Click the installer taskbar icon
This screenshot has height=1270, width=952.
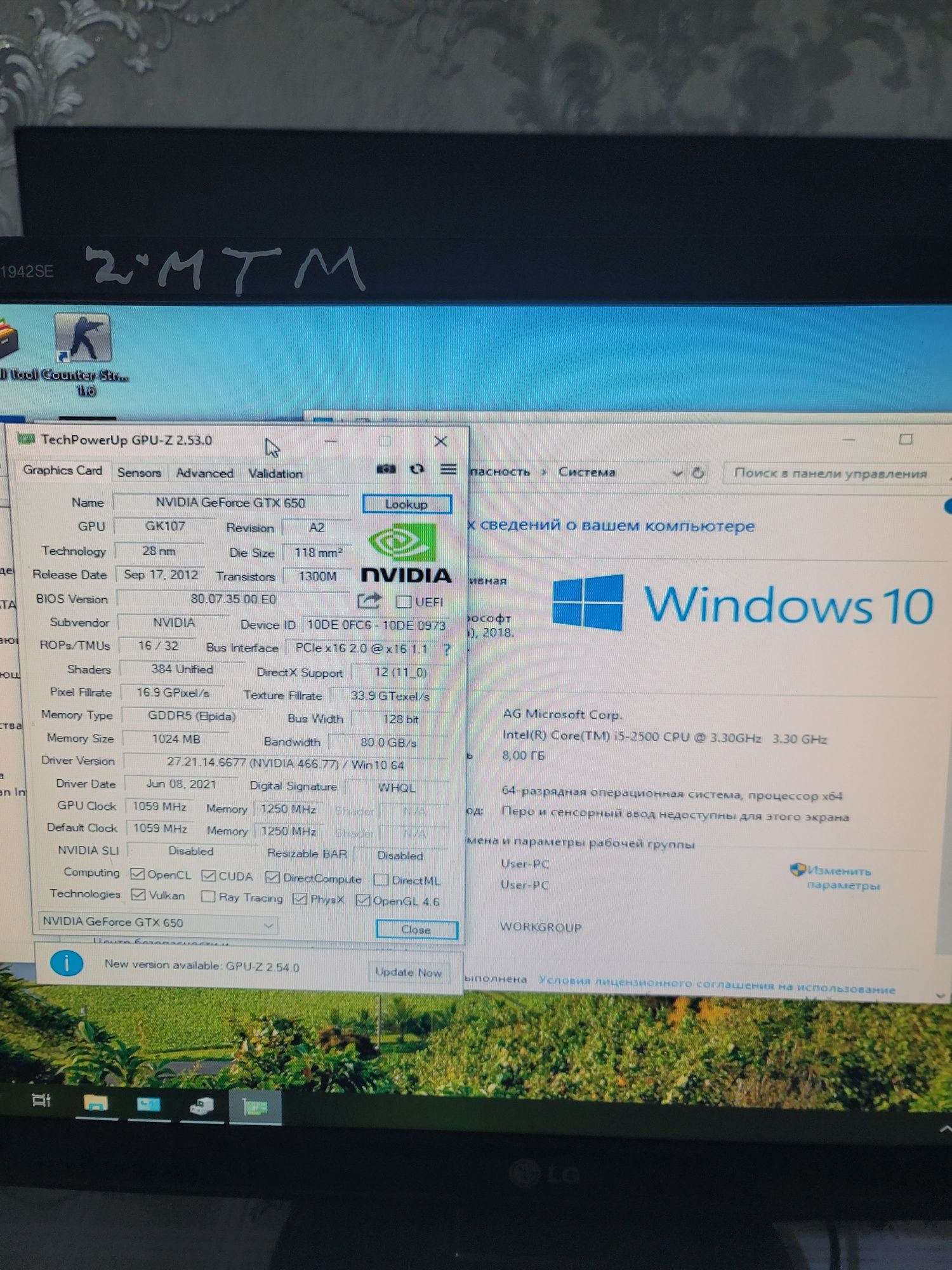click(x=202, y=1107)
